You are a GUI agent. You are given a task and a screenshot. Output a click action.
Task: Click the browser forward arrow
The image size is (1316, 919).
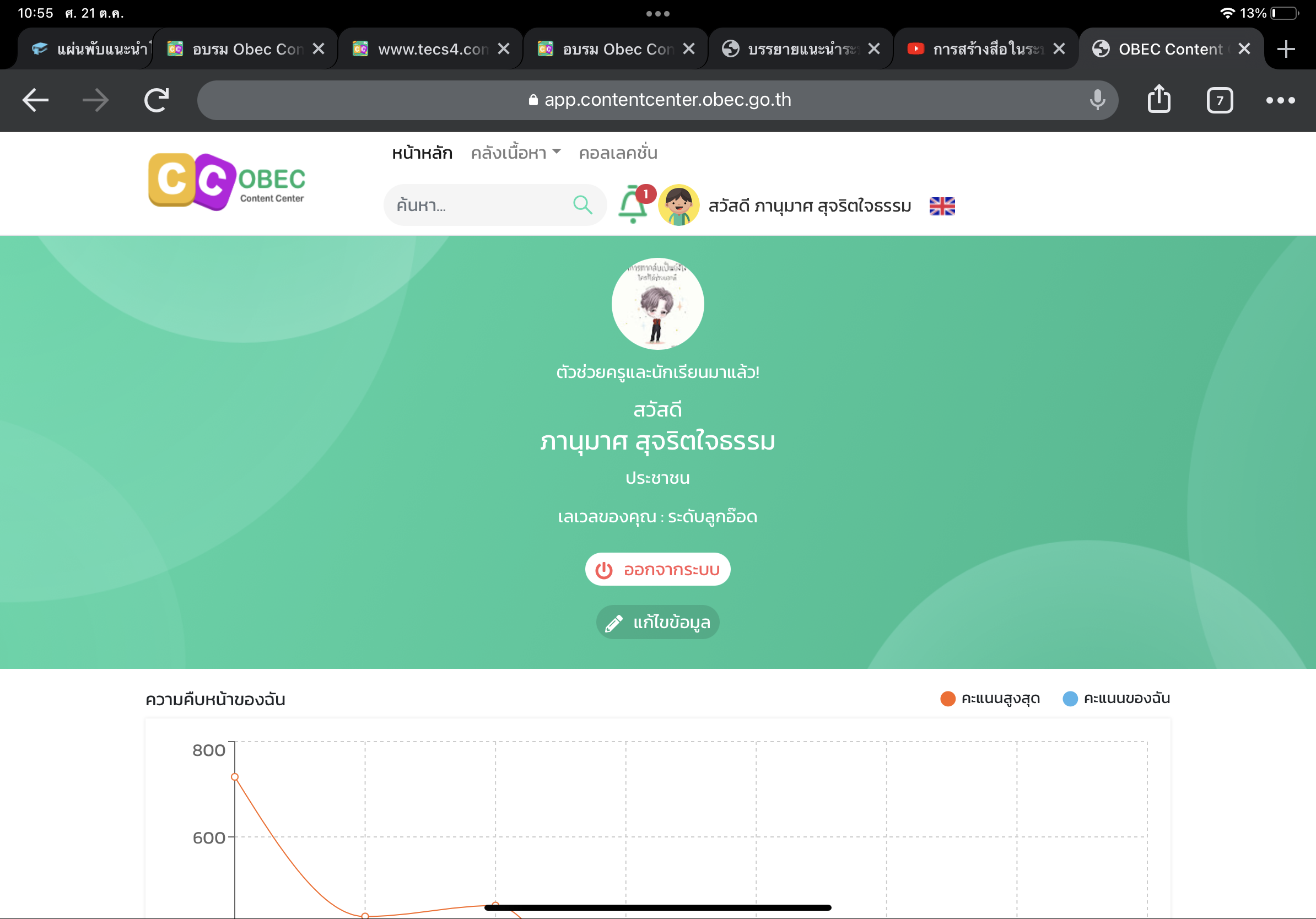95,100
